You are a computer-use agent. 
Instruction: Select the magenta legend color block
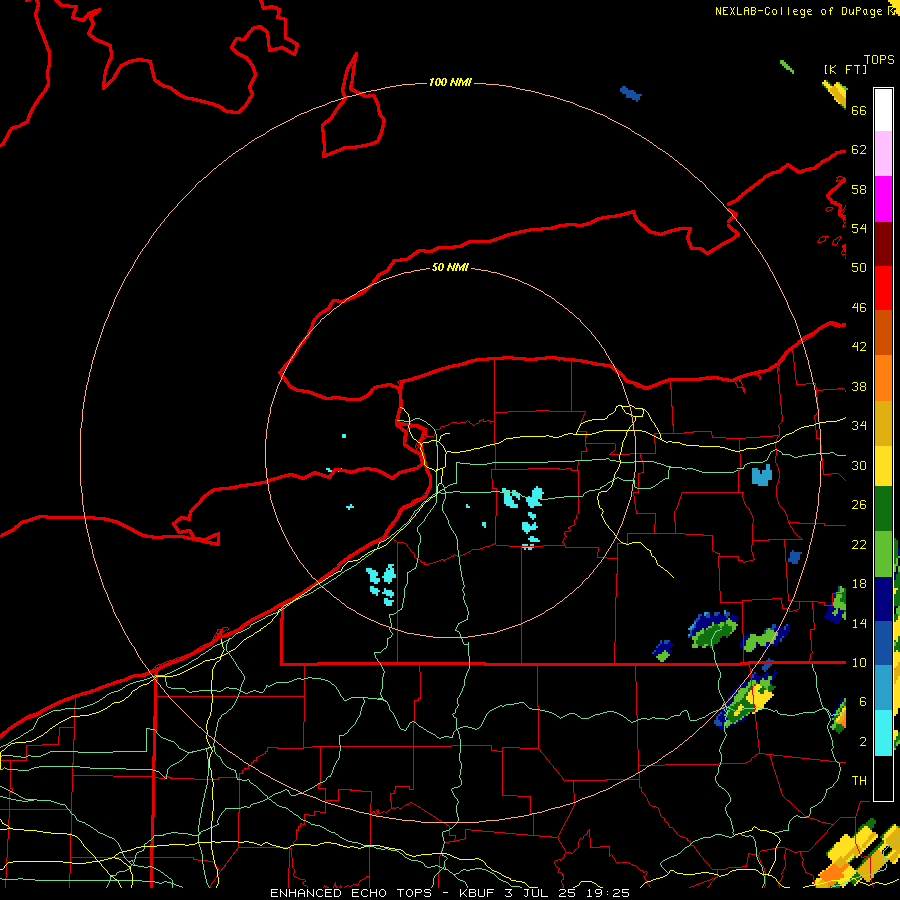[x=883, y=199]
